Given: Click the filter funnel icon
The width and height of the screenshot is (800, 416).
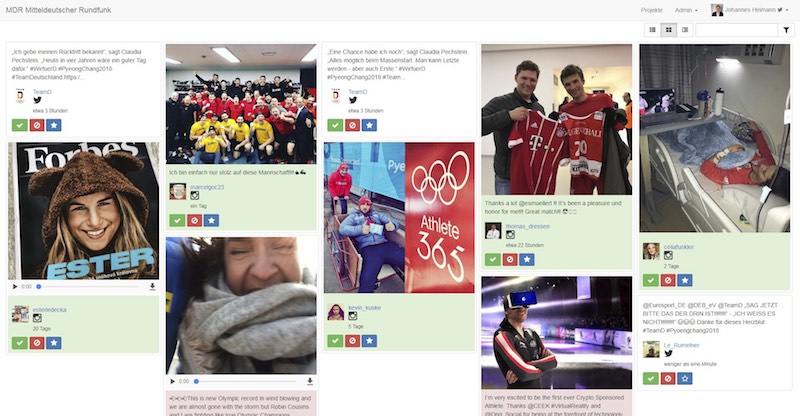Looking at the screenshot, I should coord(786,30).
